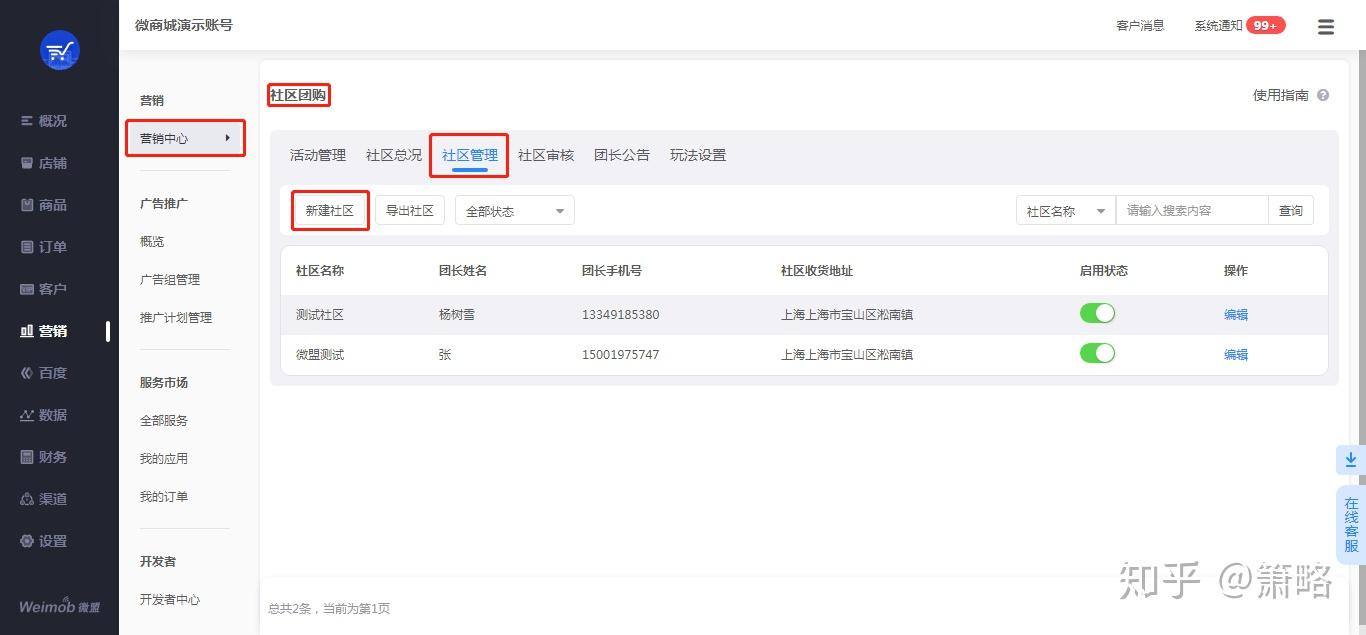Expand the 营销中心 menu arrow
The width and height of the screenshot is (1366, 635).
[228, 138]
